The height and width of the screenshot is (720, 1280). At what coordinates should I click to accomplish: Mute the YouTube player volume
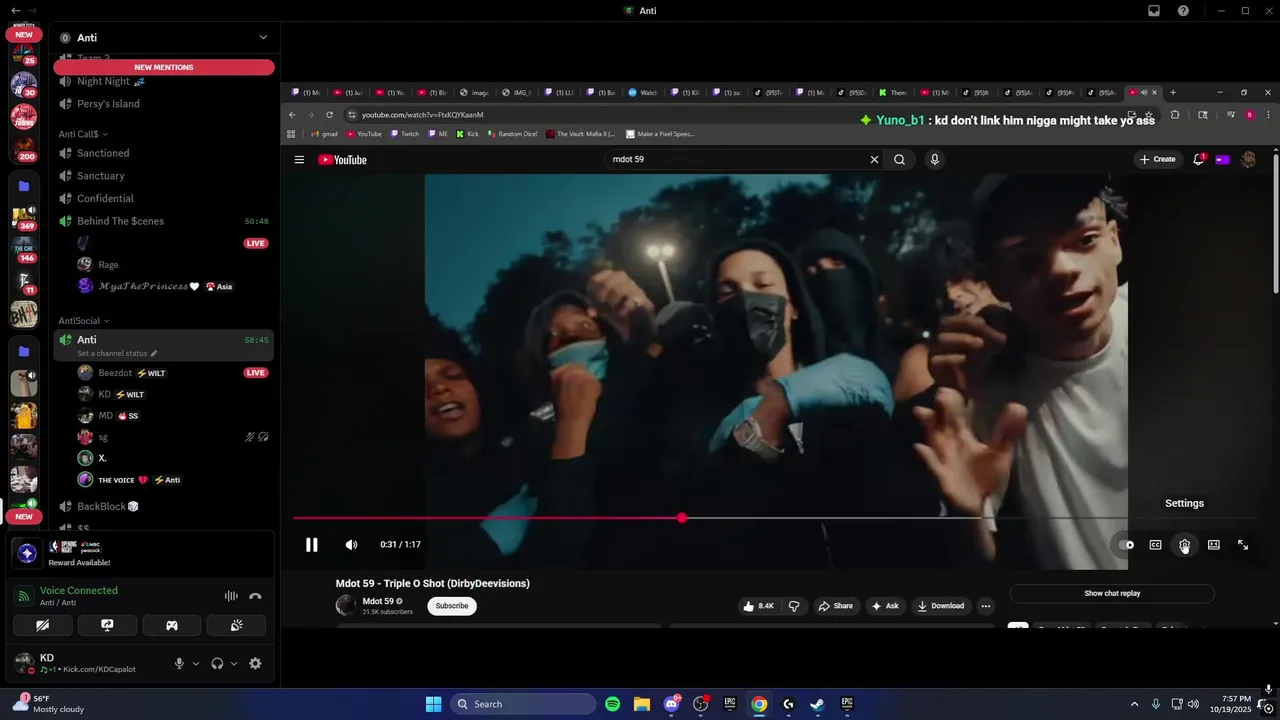[351, 545]
